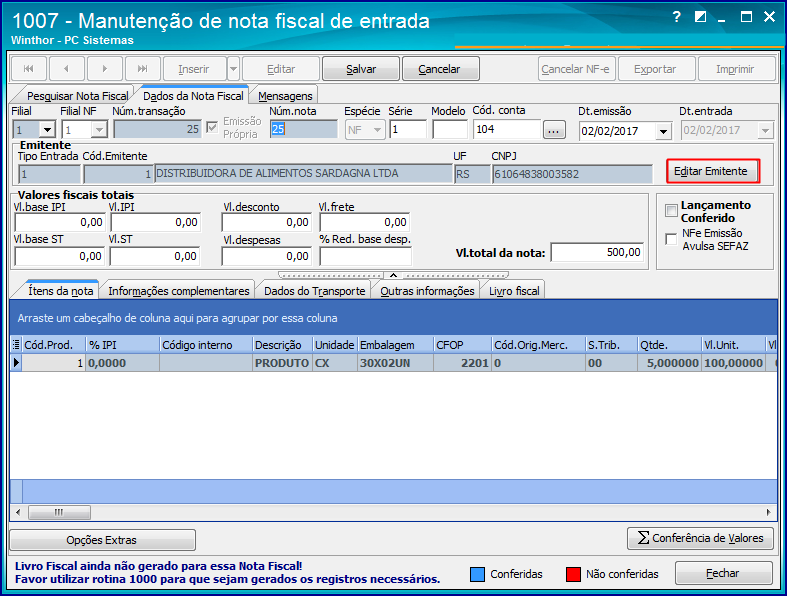Expand the Inserir dropdown arrow
Image resolution: width=787 pixels, height=596 pixels.
tap(233, 69)
